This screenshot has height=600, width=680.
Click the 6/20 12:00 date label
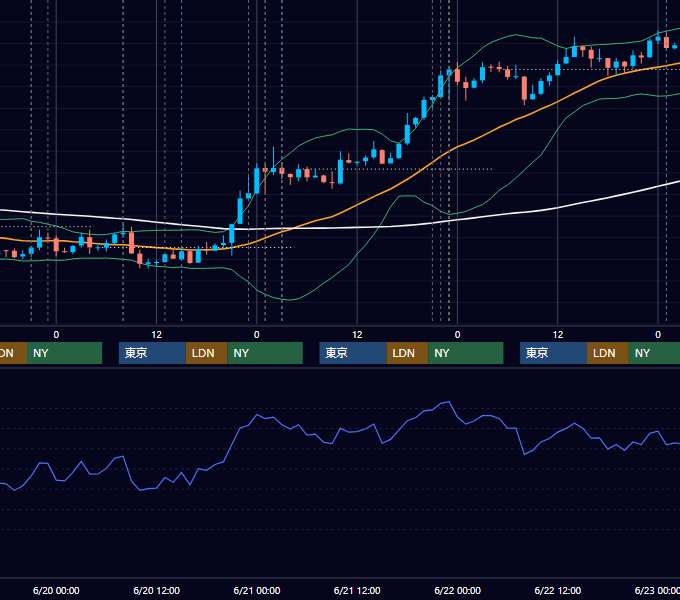tap(156, 590)
